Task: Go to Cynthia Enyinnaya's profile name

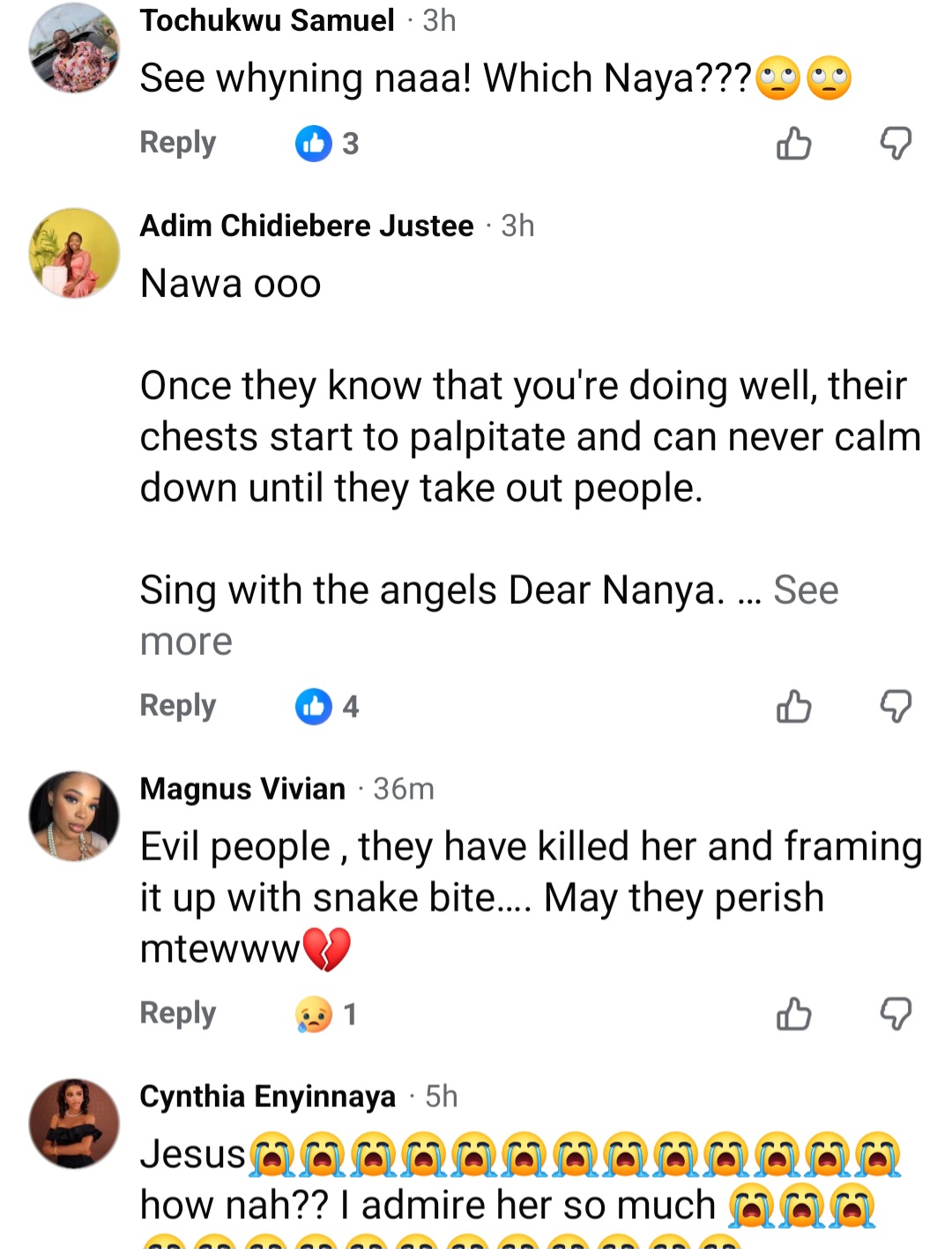Action: point(267,1097)
